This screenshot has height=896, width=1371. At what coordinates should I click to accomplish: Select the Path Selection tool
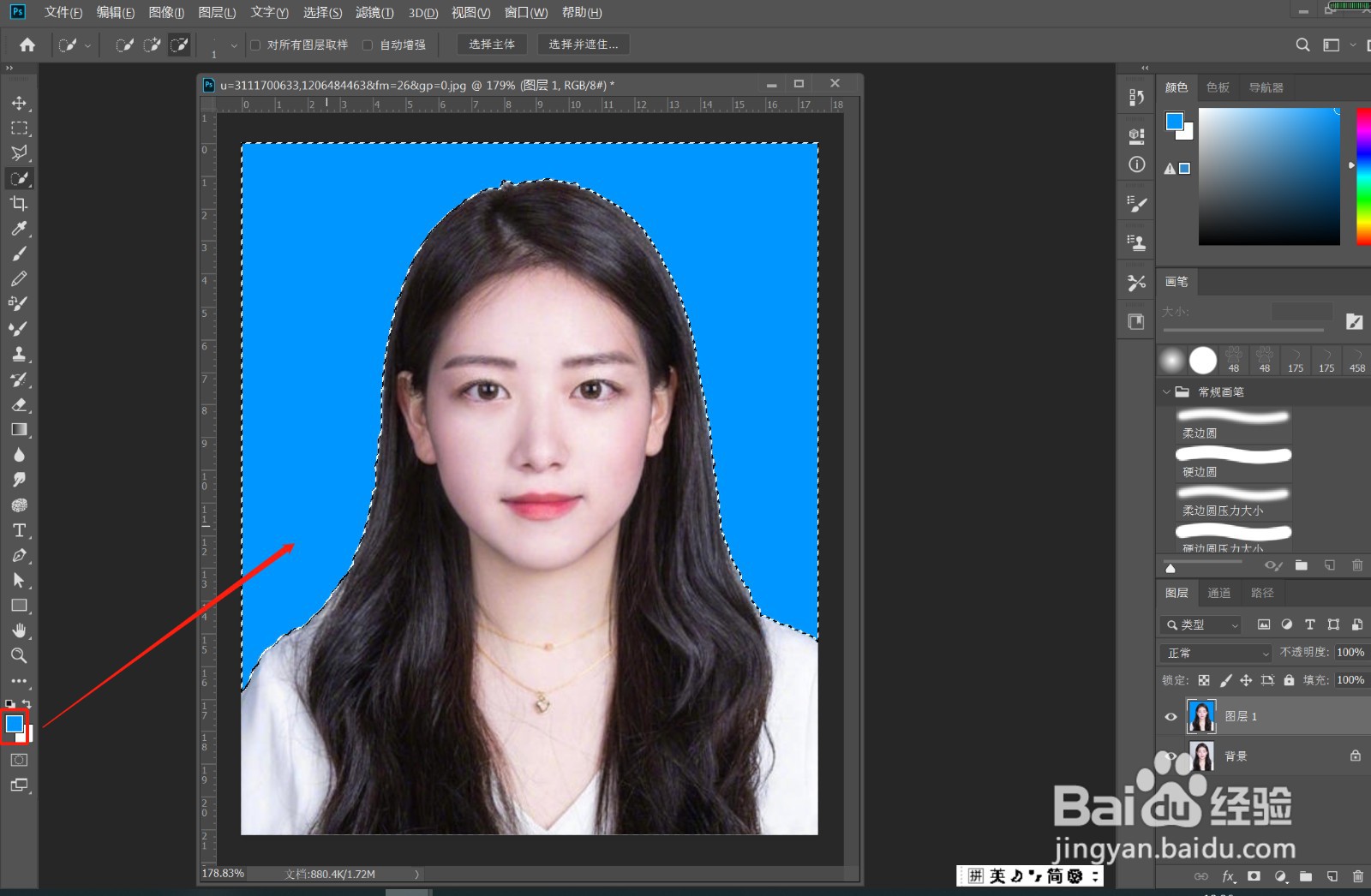pyautogui.click(x=19, y=580)
